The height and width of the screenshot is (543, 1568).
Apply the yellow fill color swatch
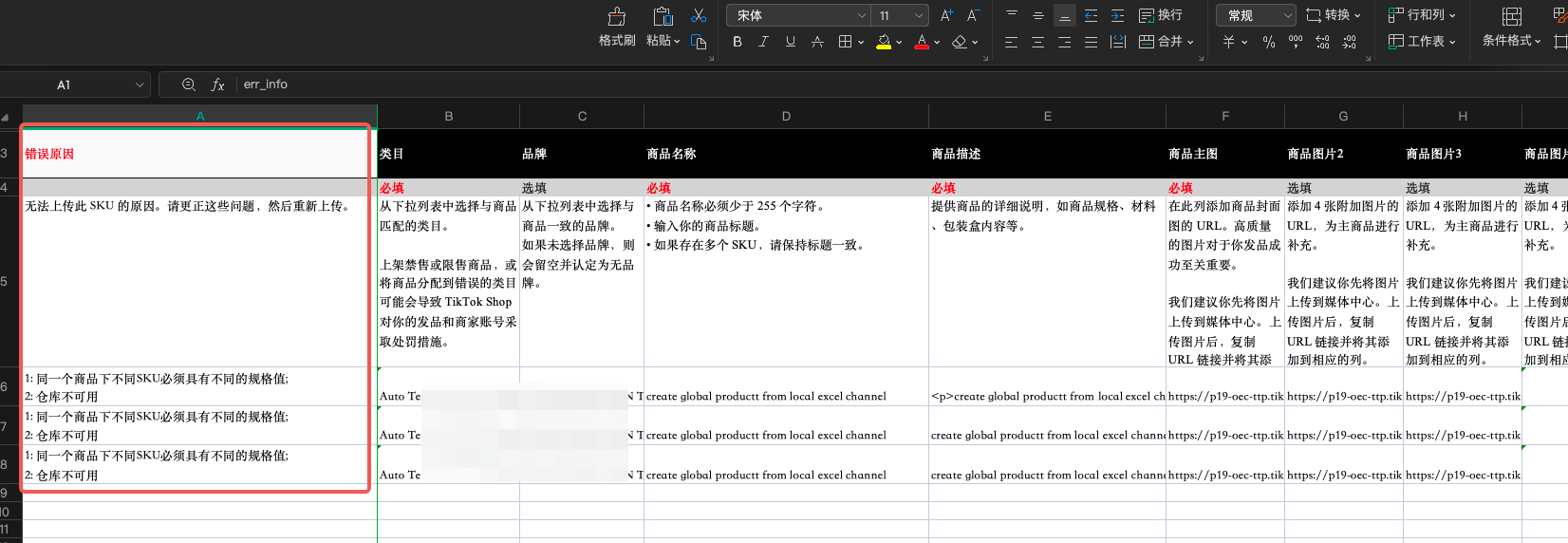click(x=884, y=42)
